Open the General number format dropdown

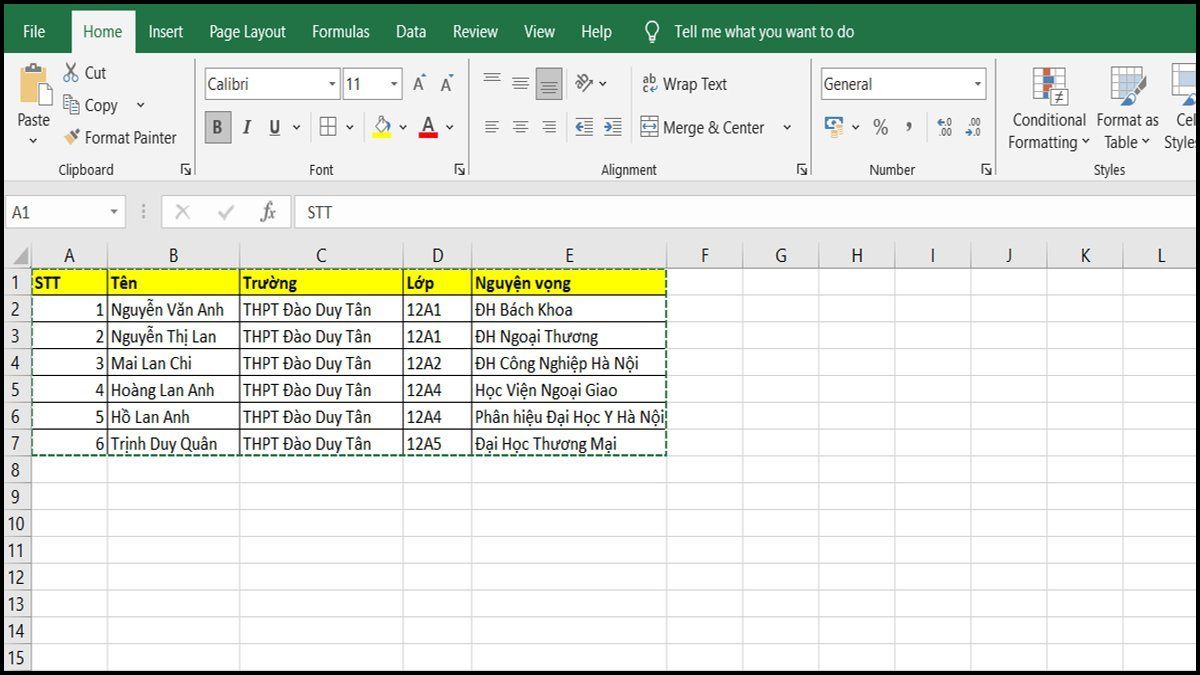[977, 85]
